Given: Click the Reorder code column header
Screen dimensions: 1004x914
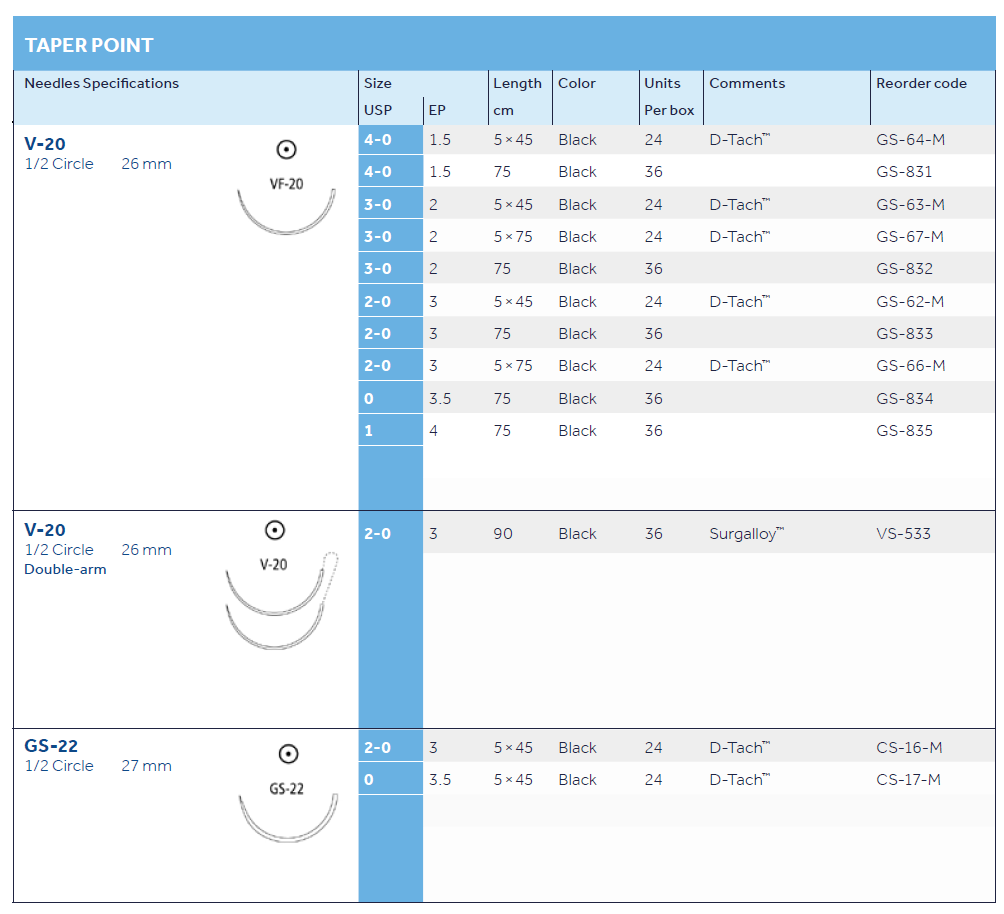Looking at the screenshot, I should pyautogui.click(x=921, y=83).
